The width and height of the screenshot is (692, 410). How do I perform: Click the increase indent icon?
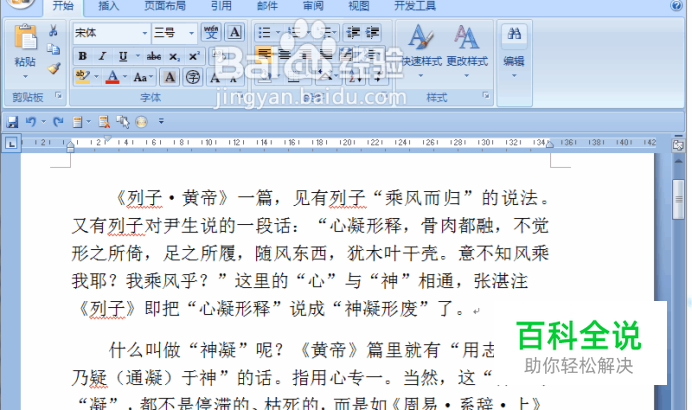coord(372,32)
